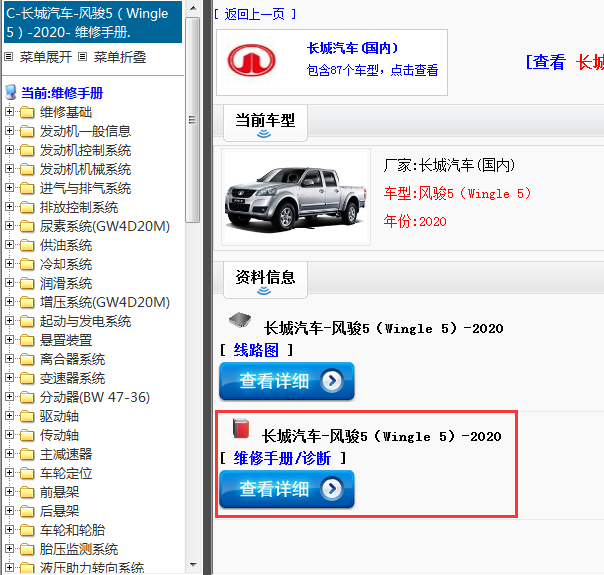This screenshot has height=575, width=604.
Task: Select the 供油系统 tree entry
Action: click(x=66, y=245)
